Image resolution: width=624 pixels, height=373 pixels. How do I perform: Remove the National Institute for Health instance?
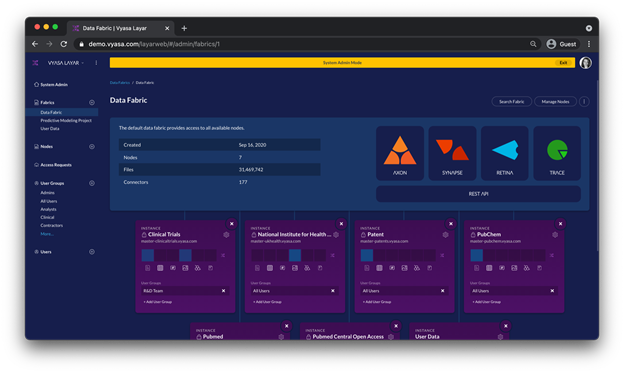[x=341, y=224]
